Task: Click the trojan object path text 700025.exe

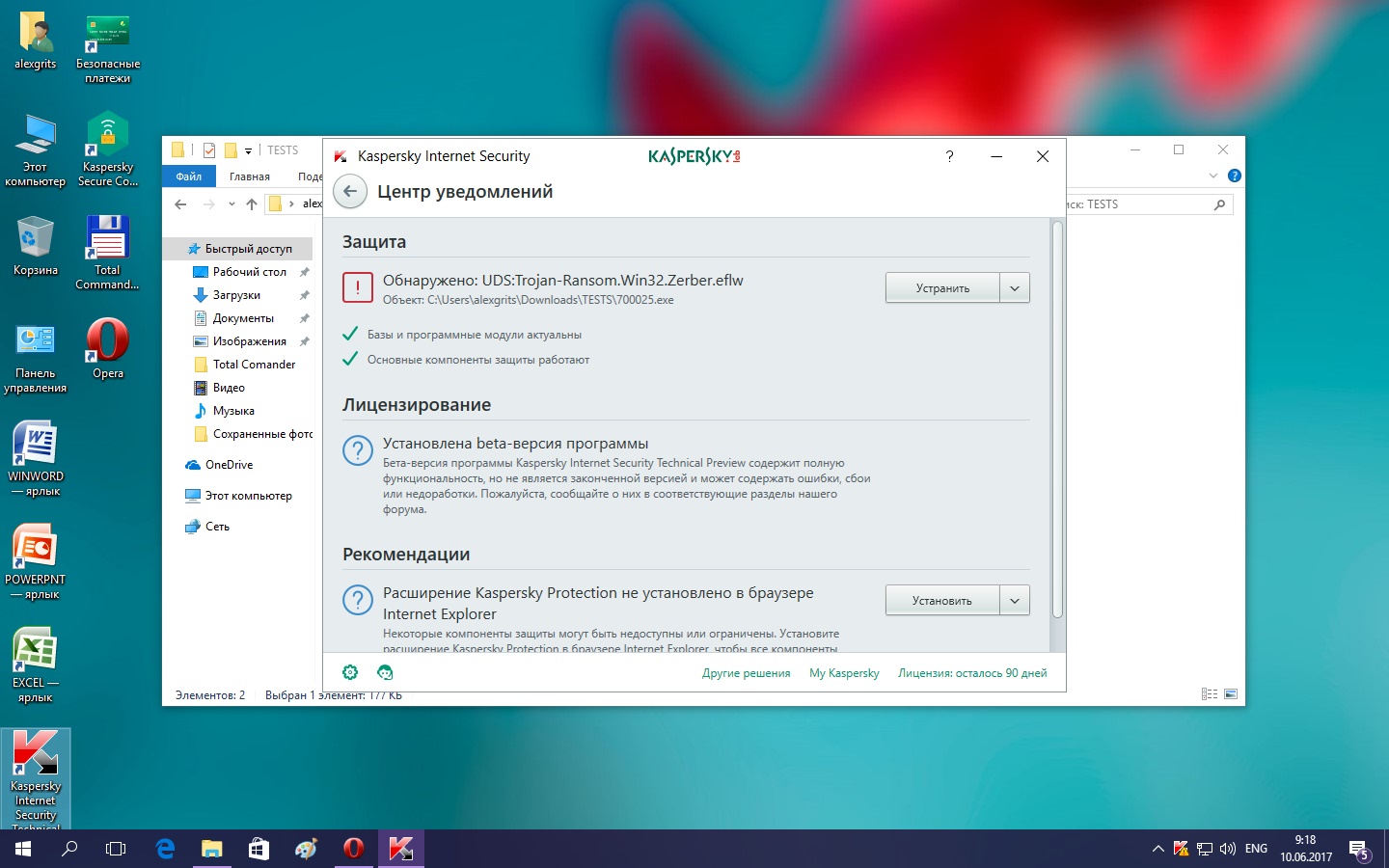Action: pos(529,300)
